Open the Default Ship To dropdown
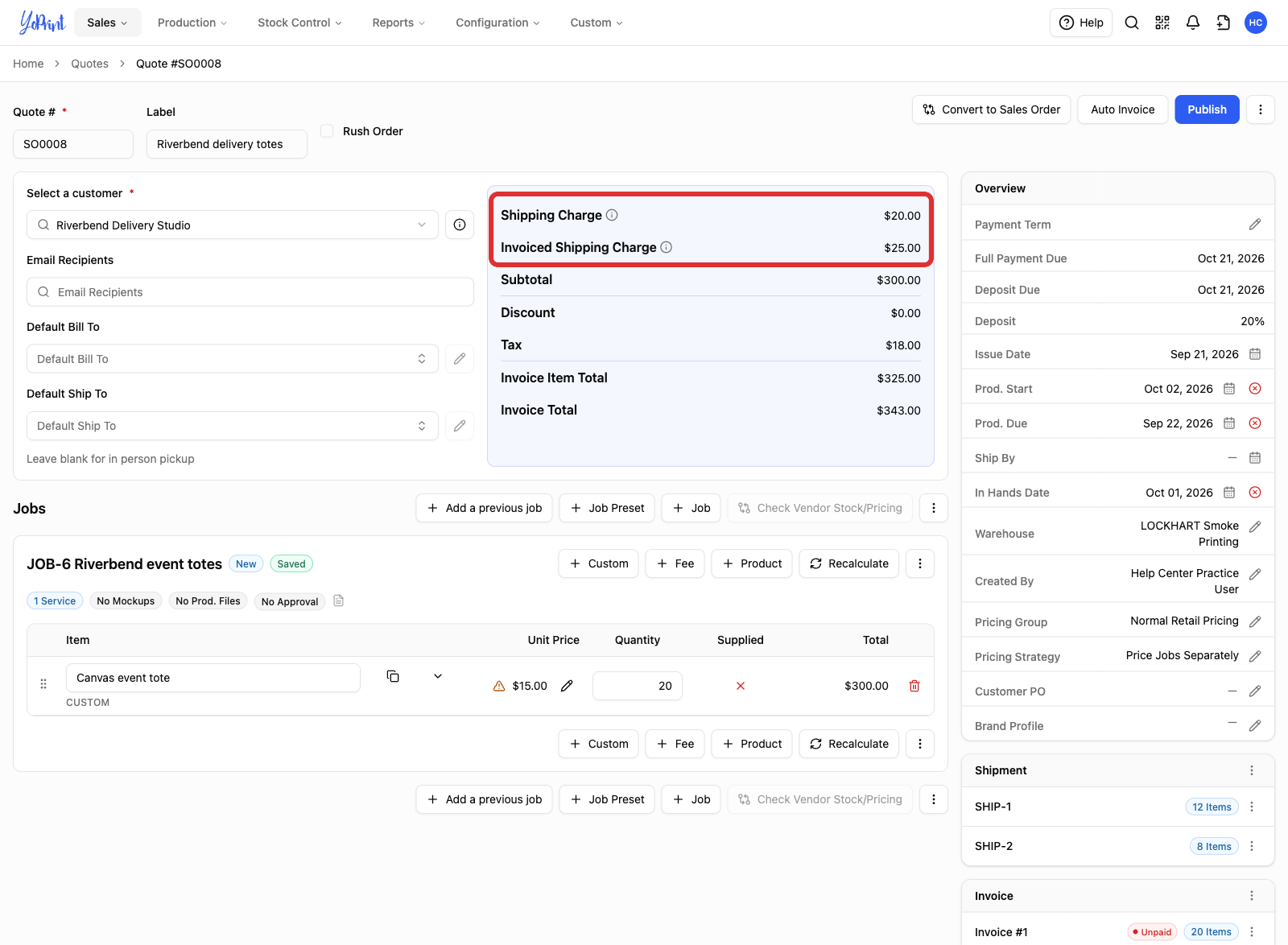1288x945 pixels. 233,426
